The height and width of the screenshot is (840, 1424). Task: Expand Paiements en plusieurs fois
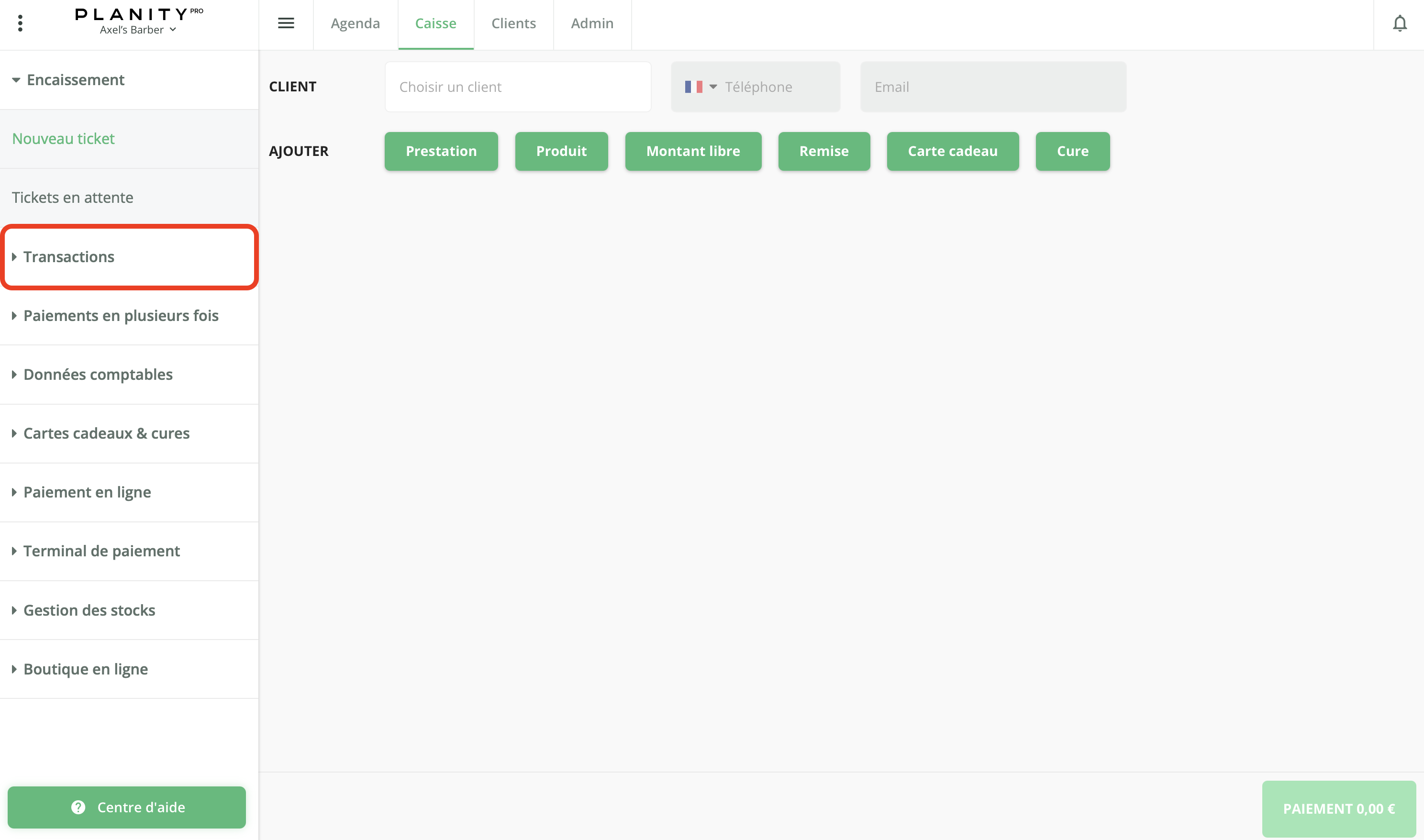(121, 316)
